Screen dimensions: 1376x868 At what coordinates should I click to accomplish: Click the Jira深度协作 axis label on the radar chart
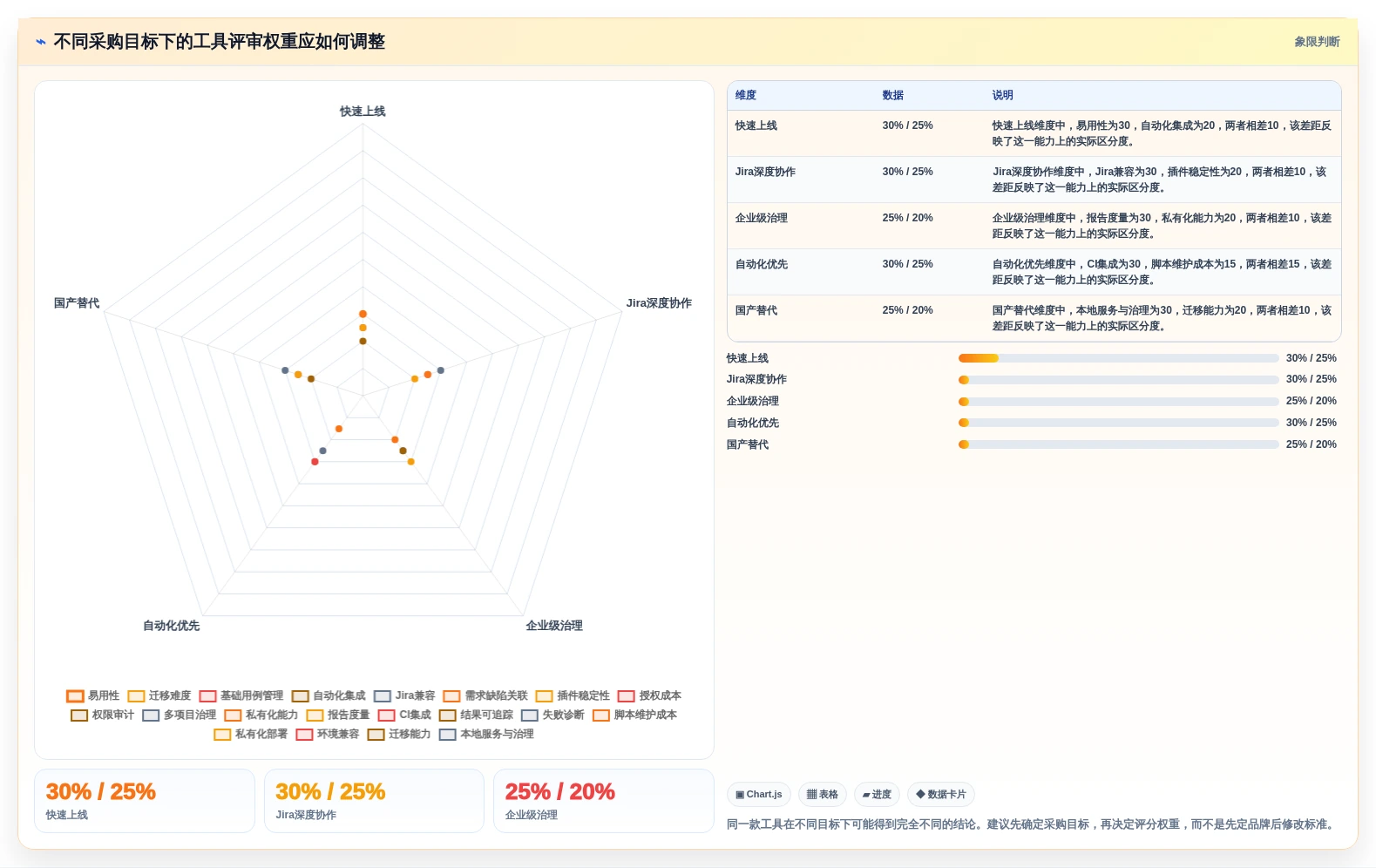(x=659, y=303)
